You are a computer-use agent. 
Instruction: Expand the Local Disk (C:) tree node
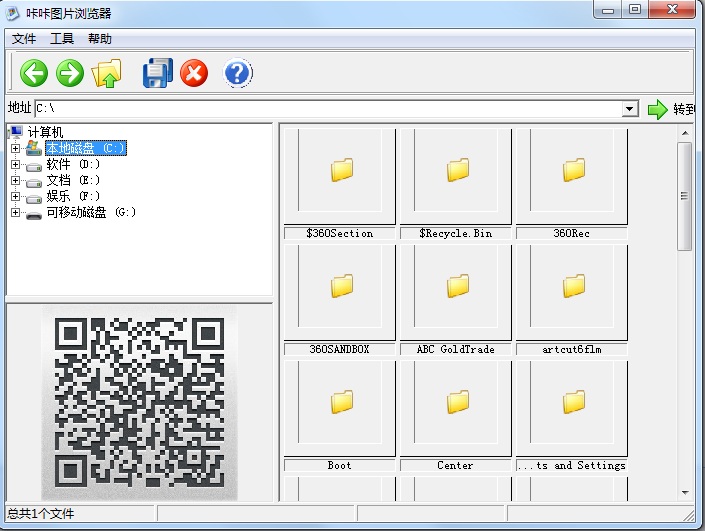point(15,148)
